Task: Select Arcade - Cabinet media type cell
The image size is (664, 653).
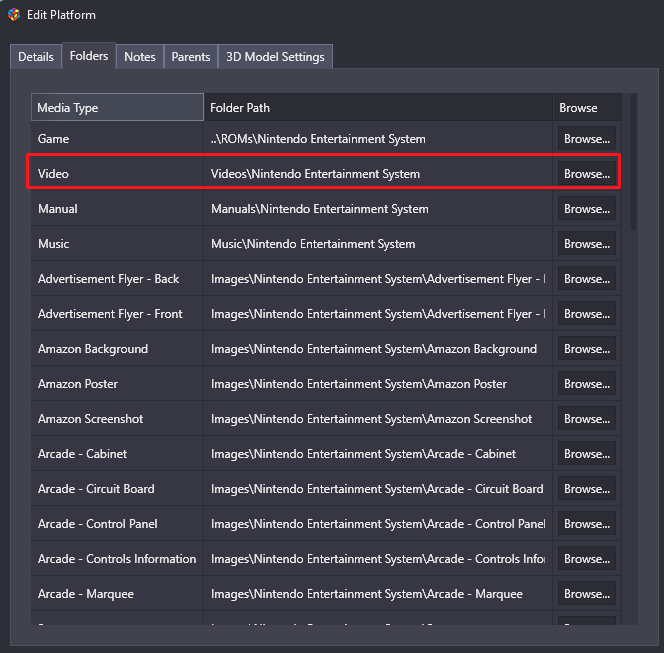Action: (x=117, y=454)
